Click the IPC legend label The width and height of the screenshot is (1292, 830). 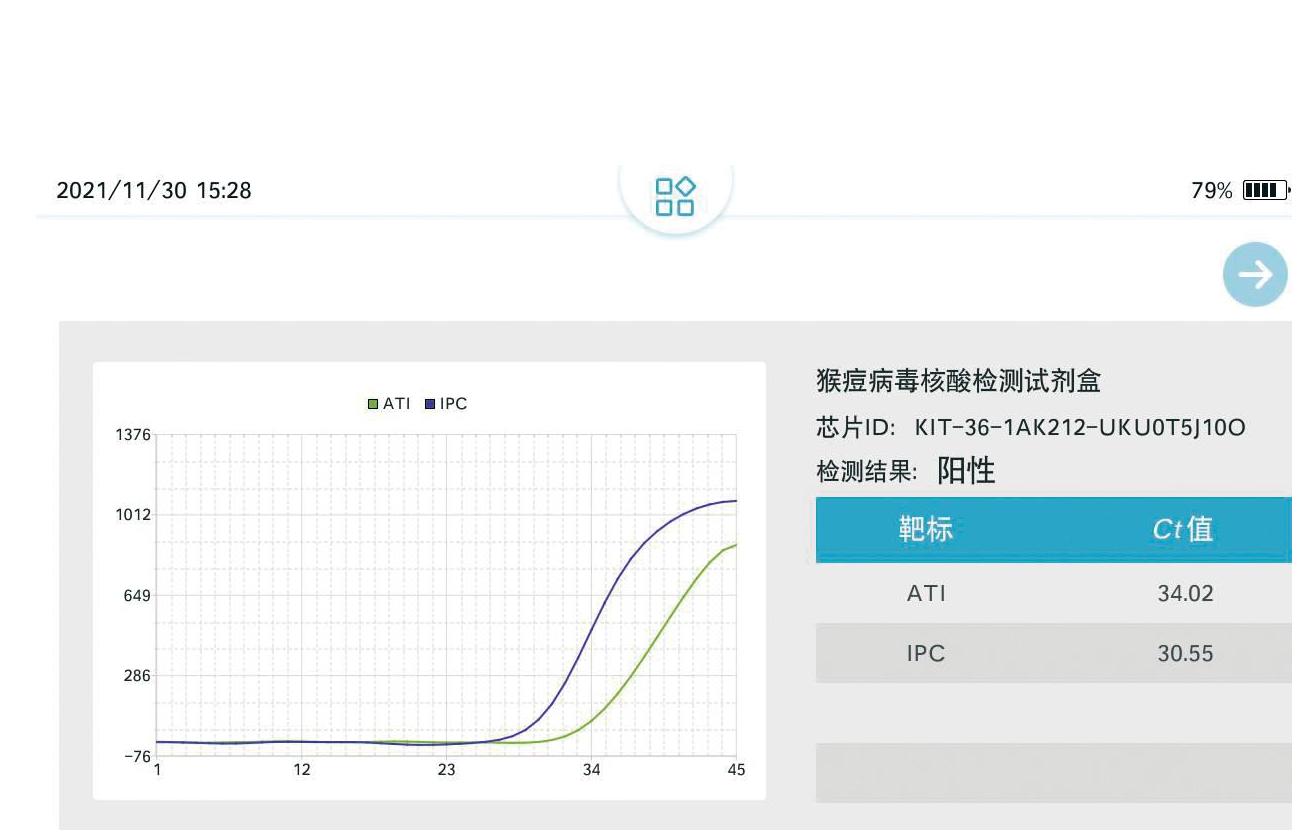point(453,404)
